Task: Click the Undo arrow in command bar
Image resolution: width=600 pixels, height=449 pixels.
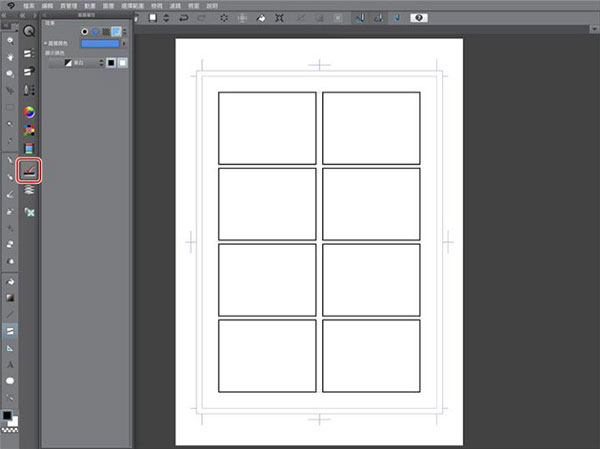Action: pos(184,18)
